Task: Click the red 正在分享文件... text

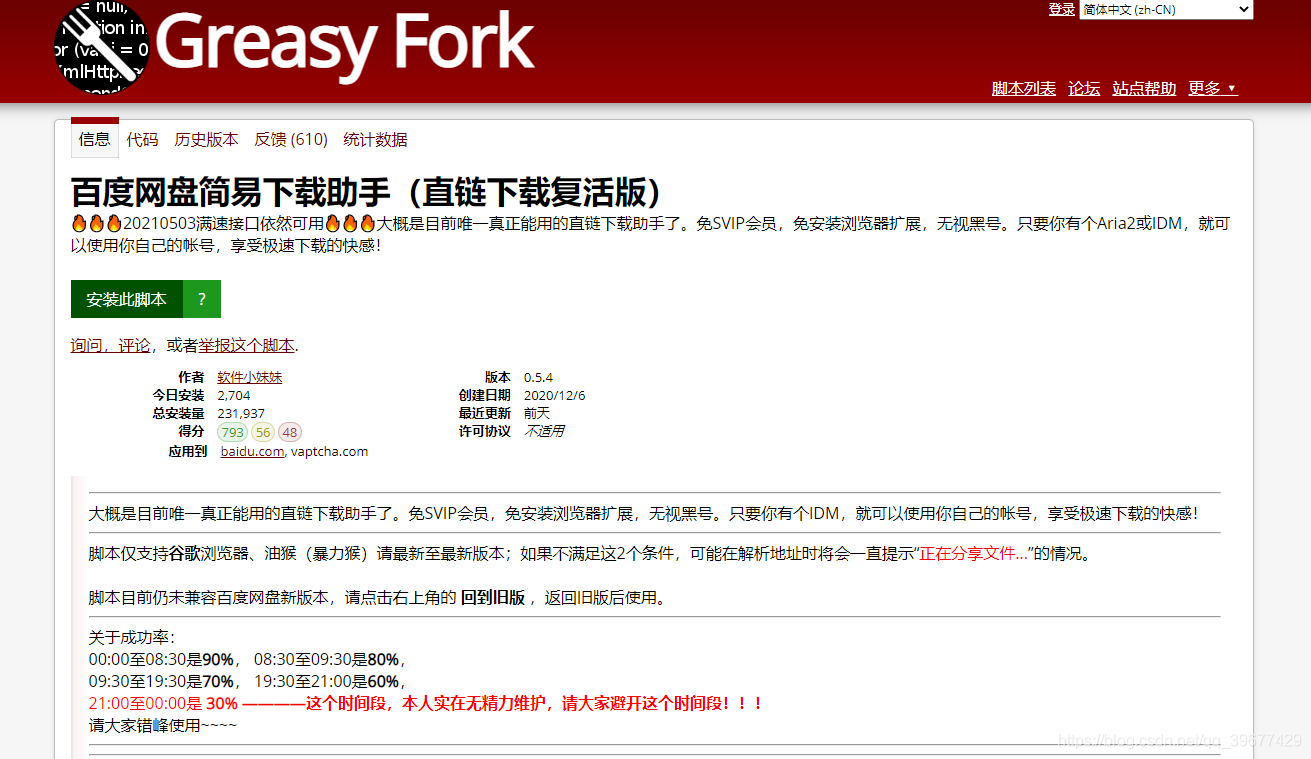Action: 975,553
